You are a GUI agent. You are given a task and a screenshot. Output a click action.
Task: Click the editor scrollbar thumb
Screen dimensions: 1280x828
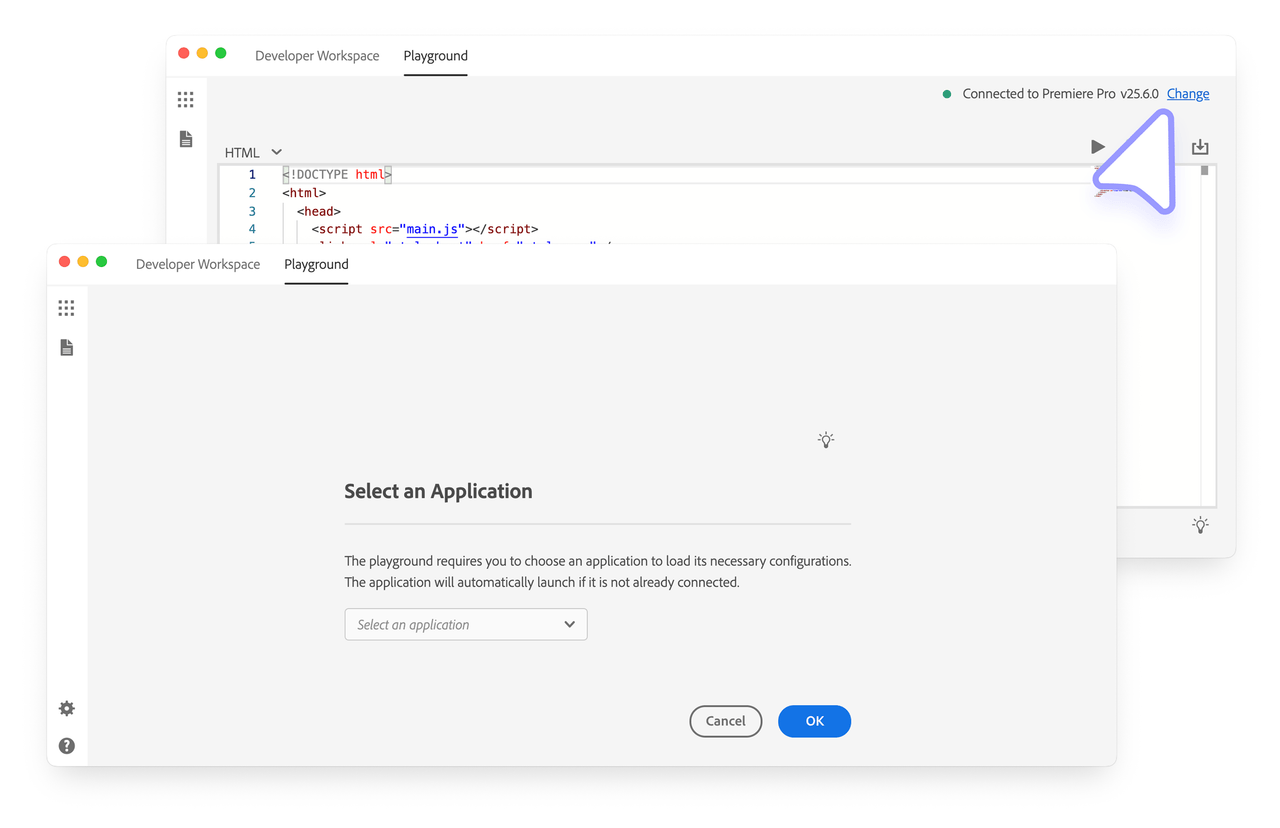click(x=1205, y=172)
